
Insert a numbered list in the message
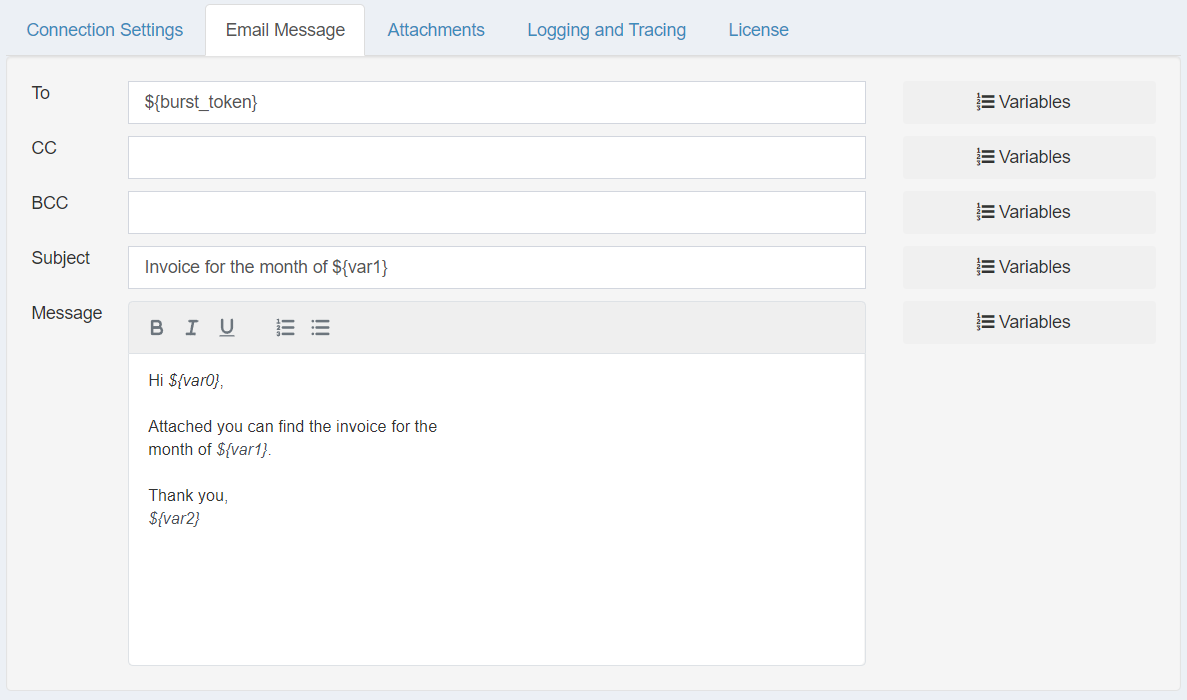pos(285,328)
